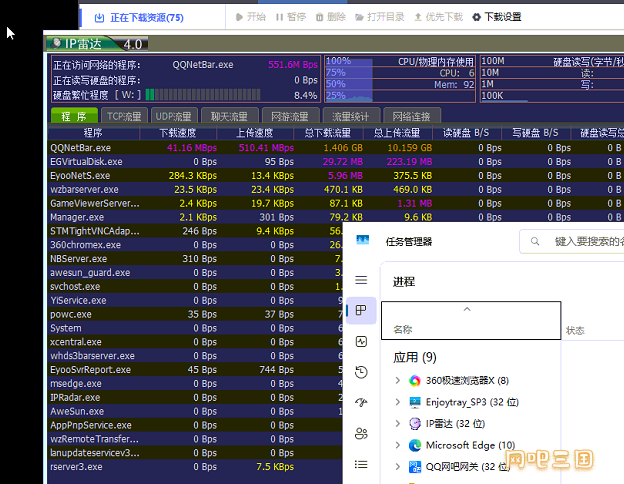
Task: Select the wzbarserver.exe row
Action: pyautogui.click(x=335, y=189)
